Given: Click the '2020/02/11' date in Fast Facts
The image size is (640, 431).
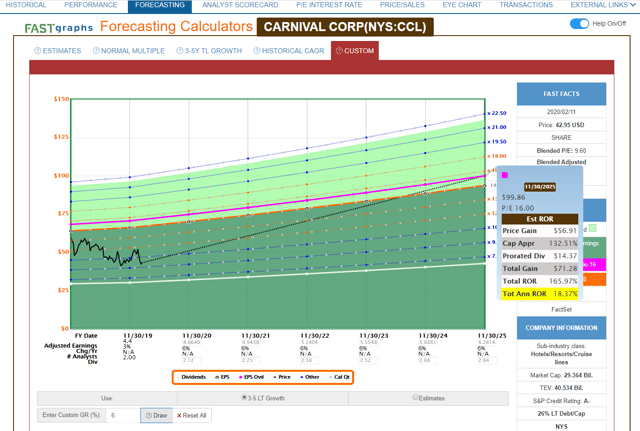Looking at the screenshot, I should click(x=561, y=112).
